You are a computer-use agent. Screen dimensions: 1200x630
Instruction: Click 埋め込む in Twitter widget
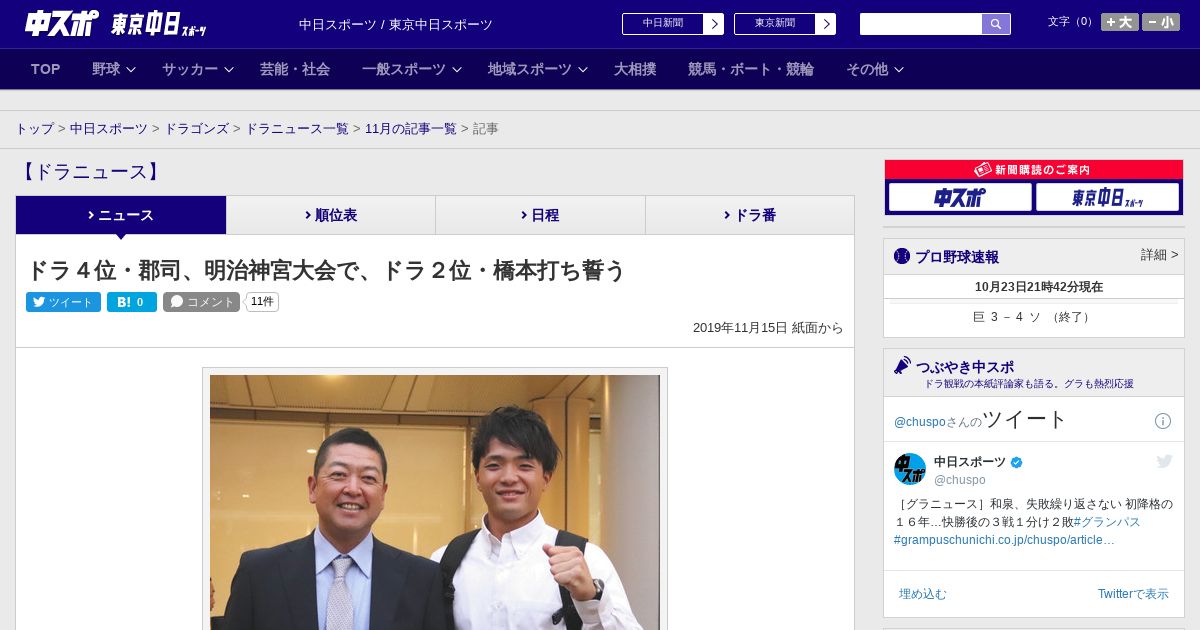(922, 594)
